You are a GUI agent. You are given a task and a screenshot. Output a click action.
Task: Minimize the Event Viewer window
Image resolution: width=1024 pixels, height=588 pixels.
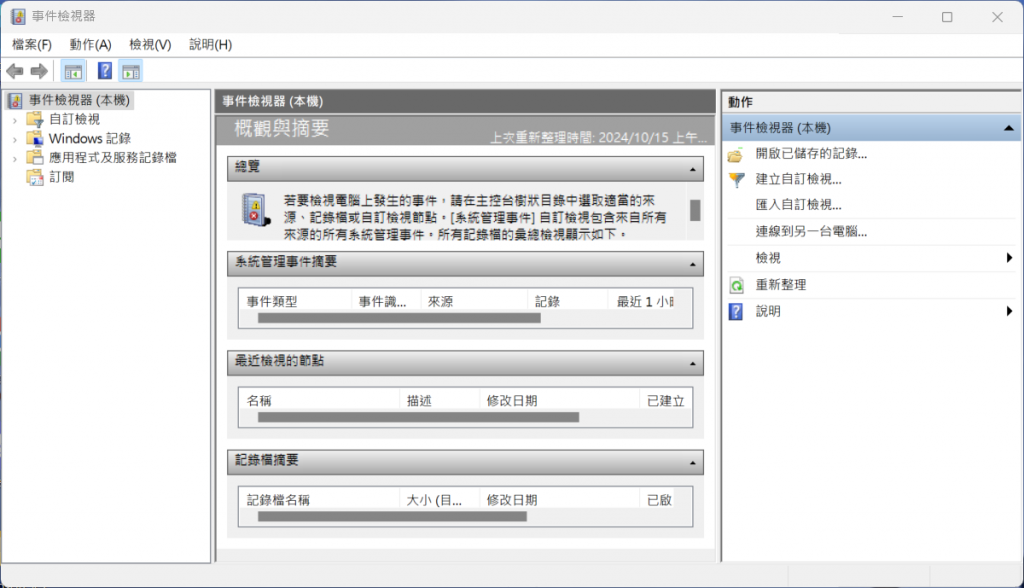(x=897, y=17)
